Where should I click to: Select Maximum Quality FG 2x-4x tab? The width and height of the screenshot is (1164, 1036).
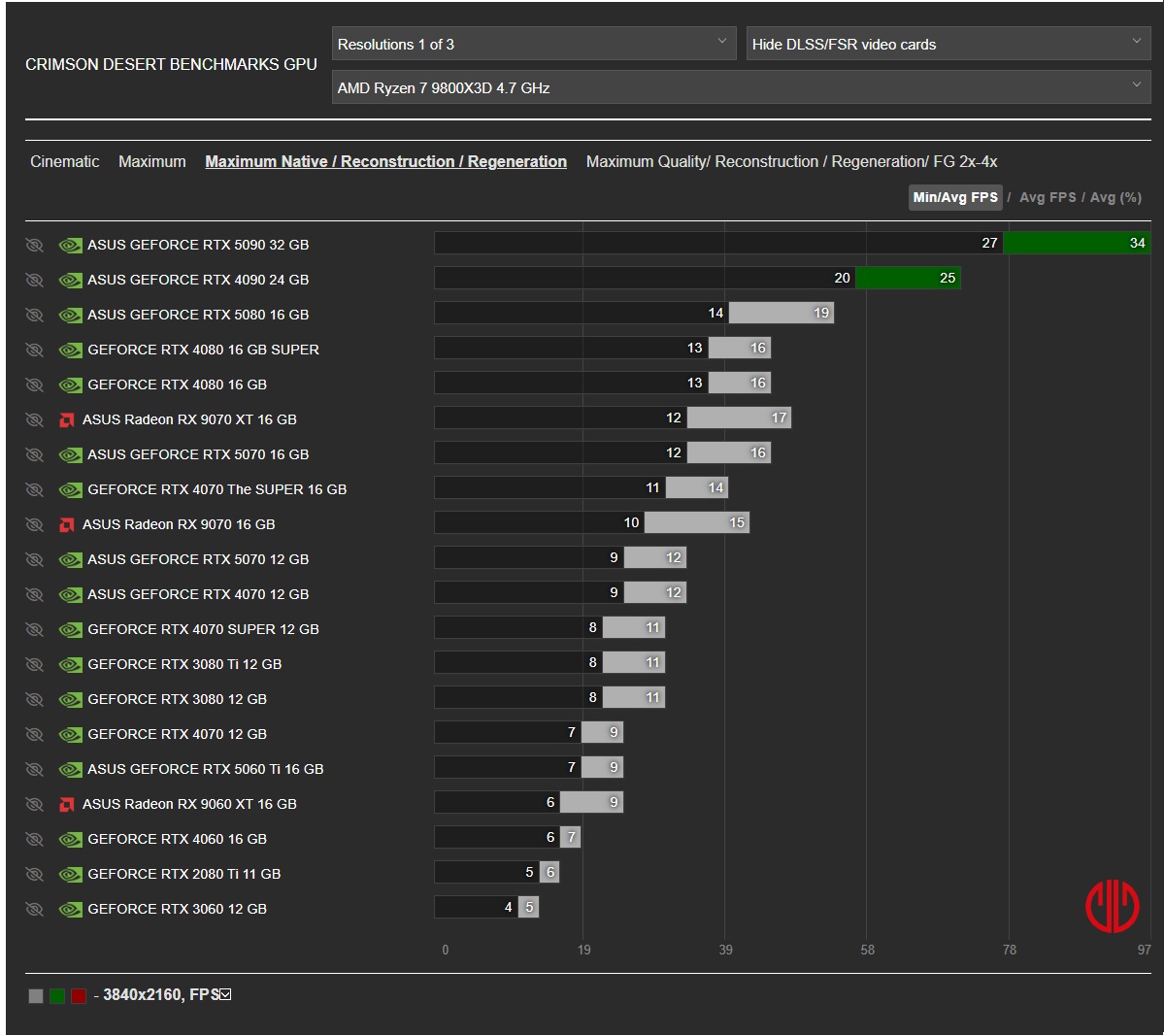pyautogui.click(x=791, y=161)
